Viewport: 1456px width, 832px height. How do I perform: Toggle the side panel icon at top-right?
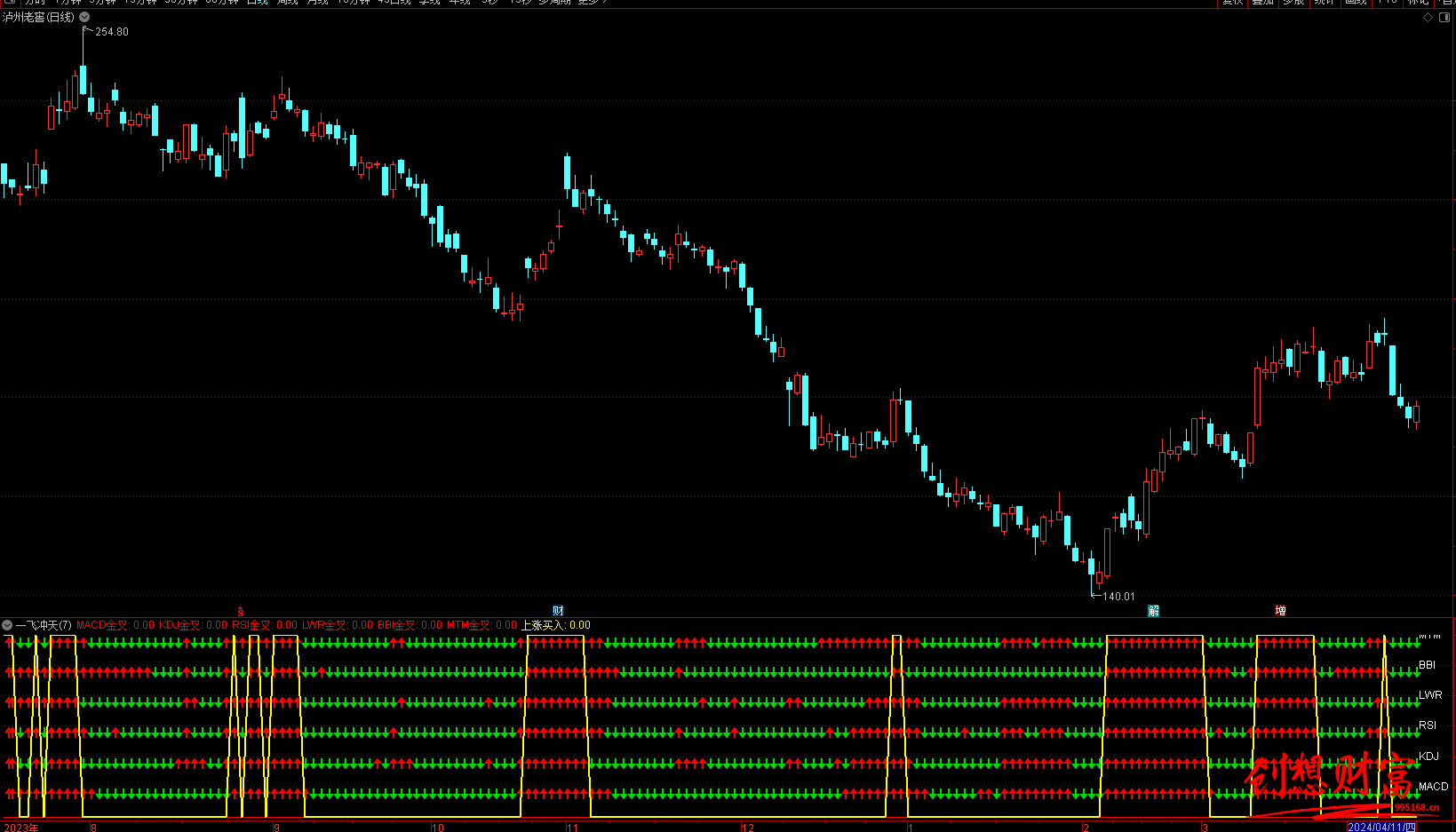tap(1444, 17)
